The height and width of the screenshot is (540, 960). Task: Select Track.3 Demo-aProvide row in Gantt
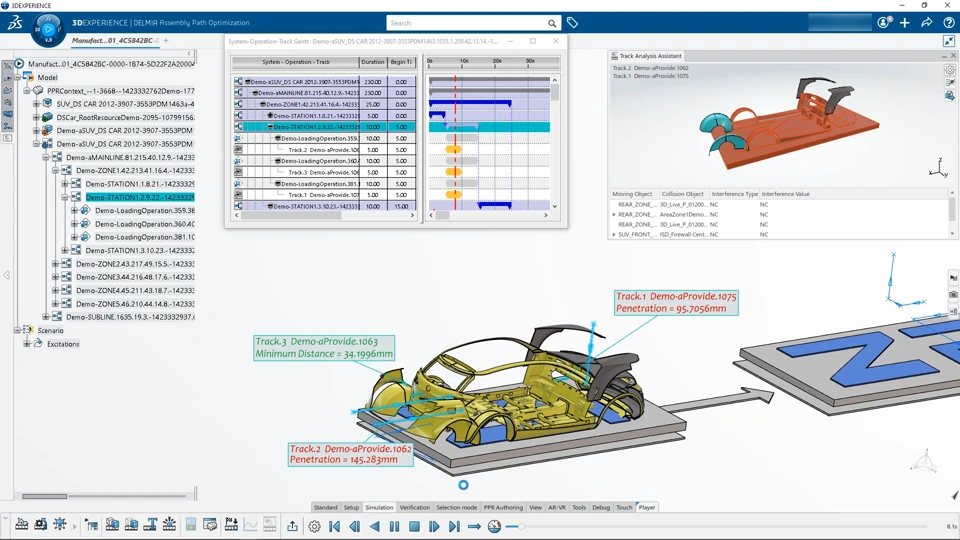tap(324, 172)
